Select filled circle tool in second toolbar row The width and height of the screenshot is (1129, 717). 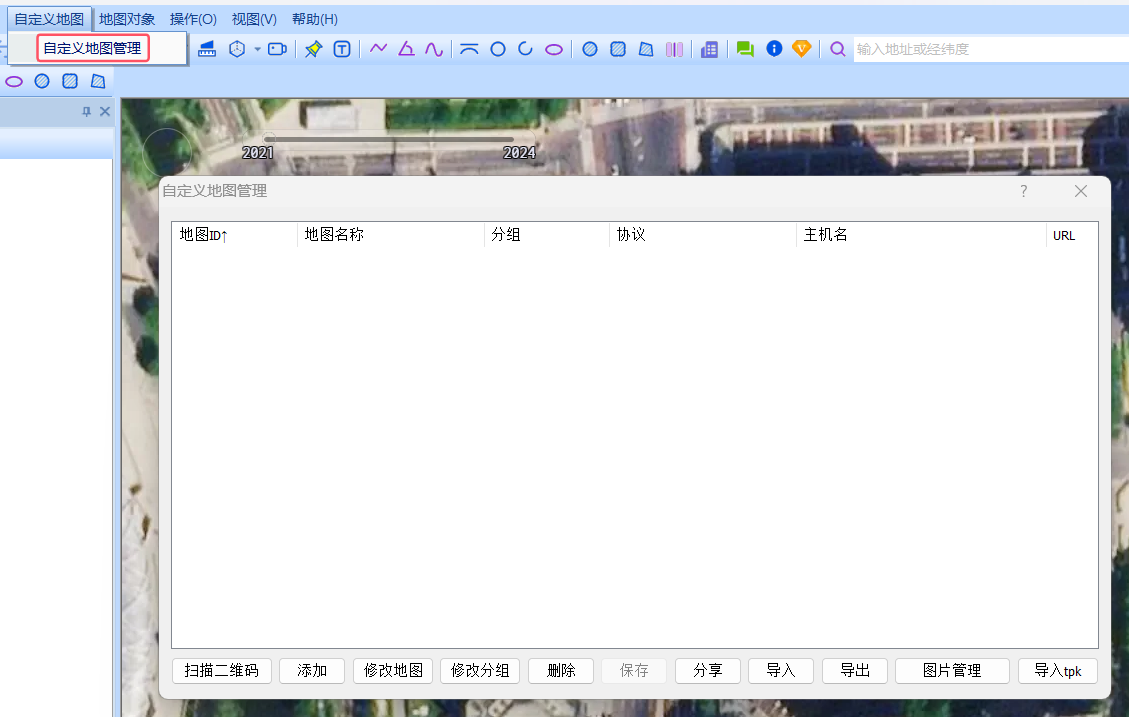tap(42, 81)
